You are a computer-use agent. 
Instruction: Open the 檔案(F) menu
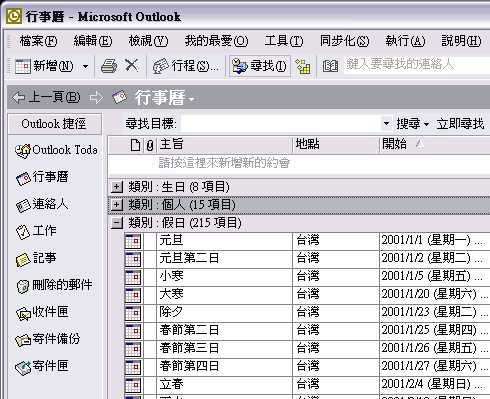point(38,41)
